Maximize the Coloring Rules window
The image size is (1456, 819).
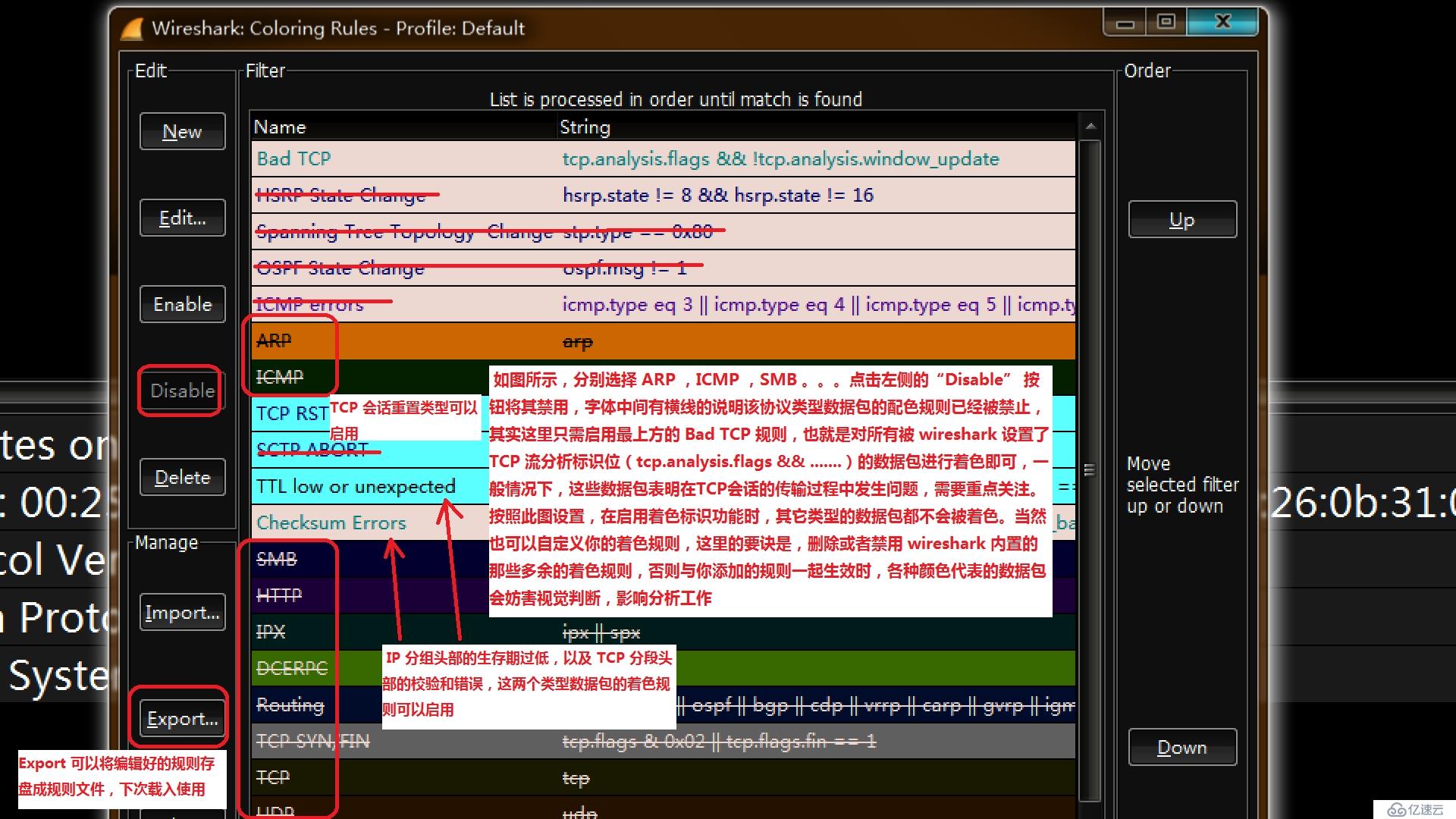point(1166,21)
